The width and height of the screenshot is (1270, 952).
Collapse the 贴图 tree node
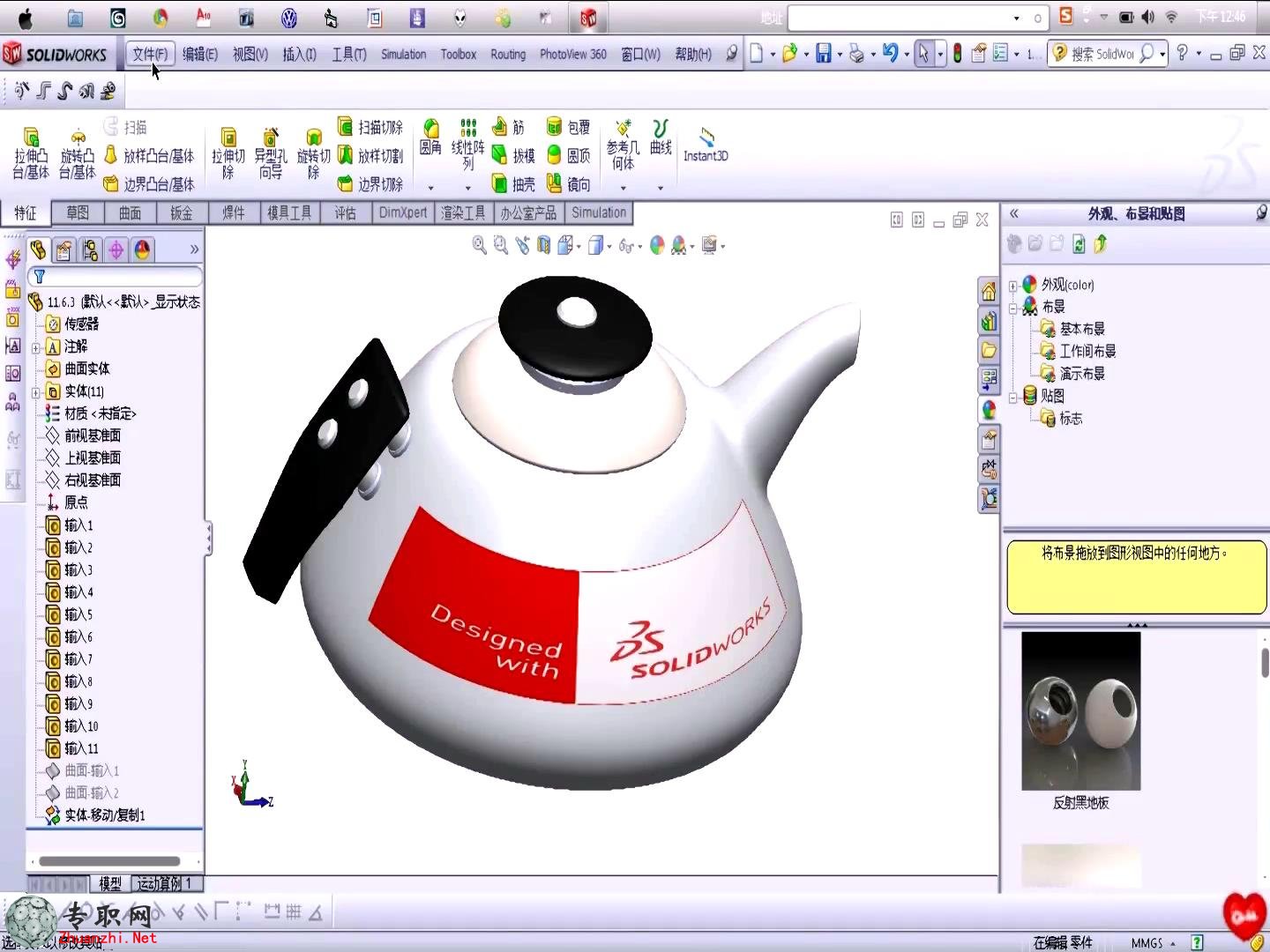point(1013,397)
